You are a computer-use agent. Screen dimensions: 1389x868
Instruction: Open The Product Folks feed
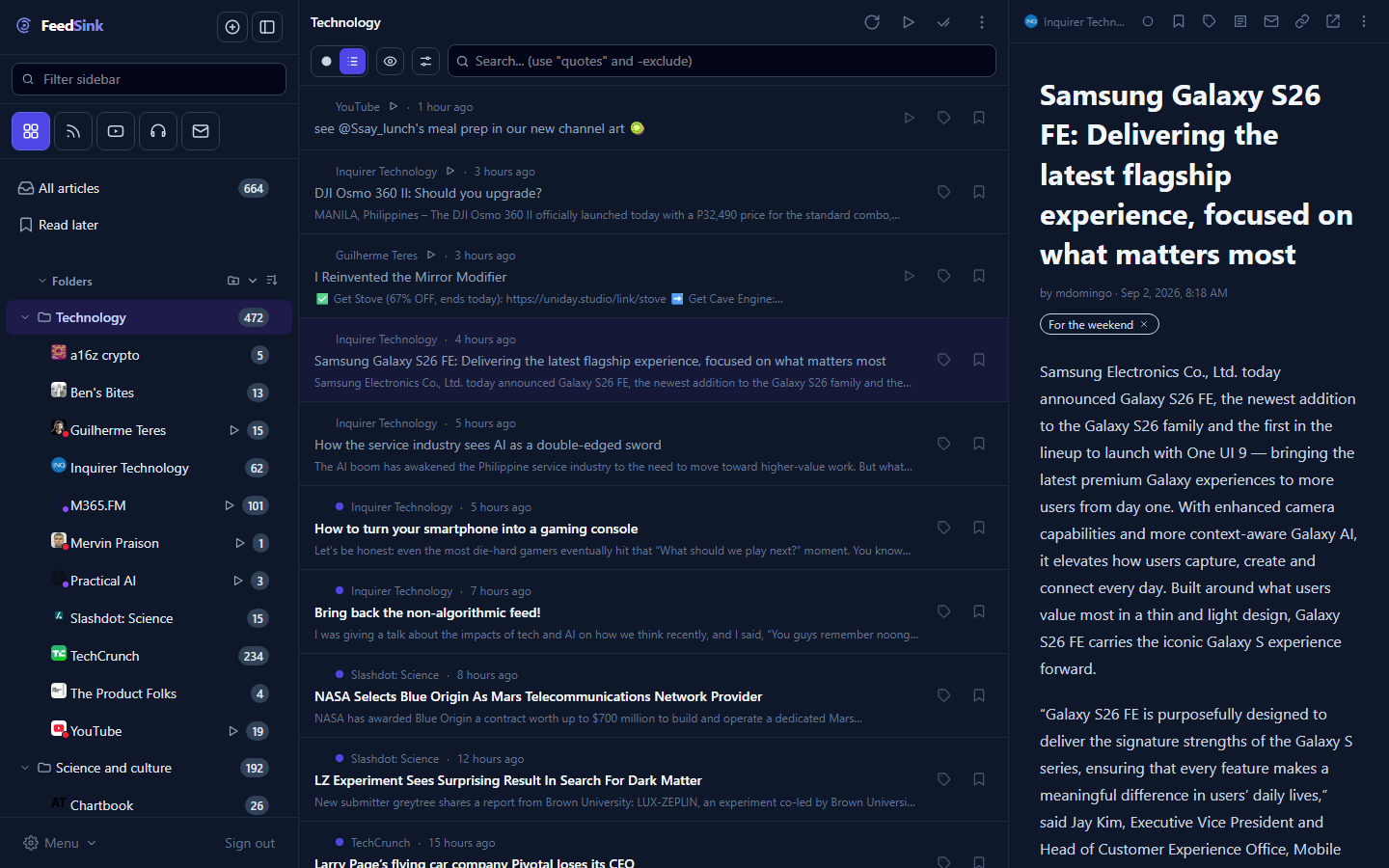(149, 693)
